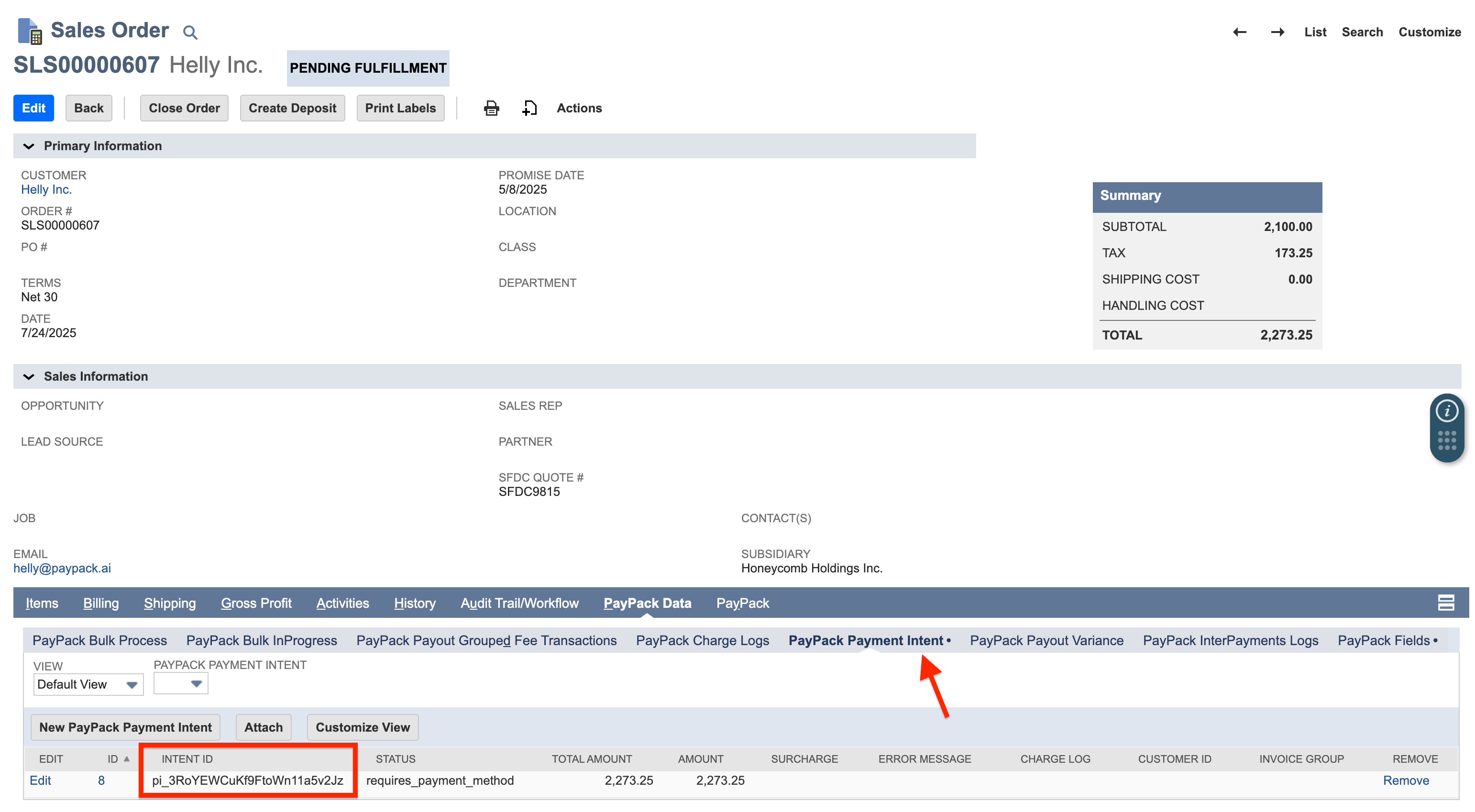Click the save-as-PDF document icon
The width and height of the screenshot is (1475, 812).
click(529, 108)
